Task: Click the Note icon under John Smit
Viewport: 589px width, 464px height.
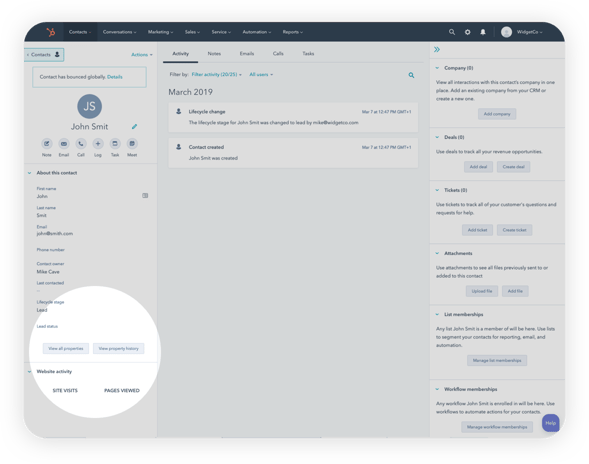Action: click(x=47, y=144)
